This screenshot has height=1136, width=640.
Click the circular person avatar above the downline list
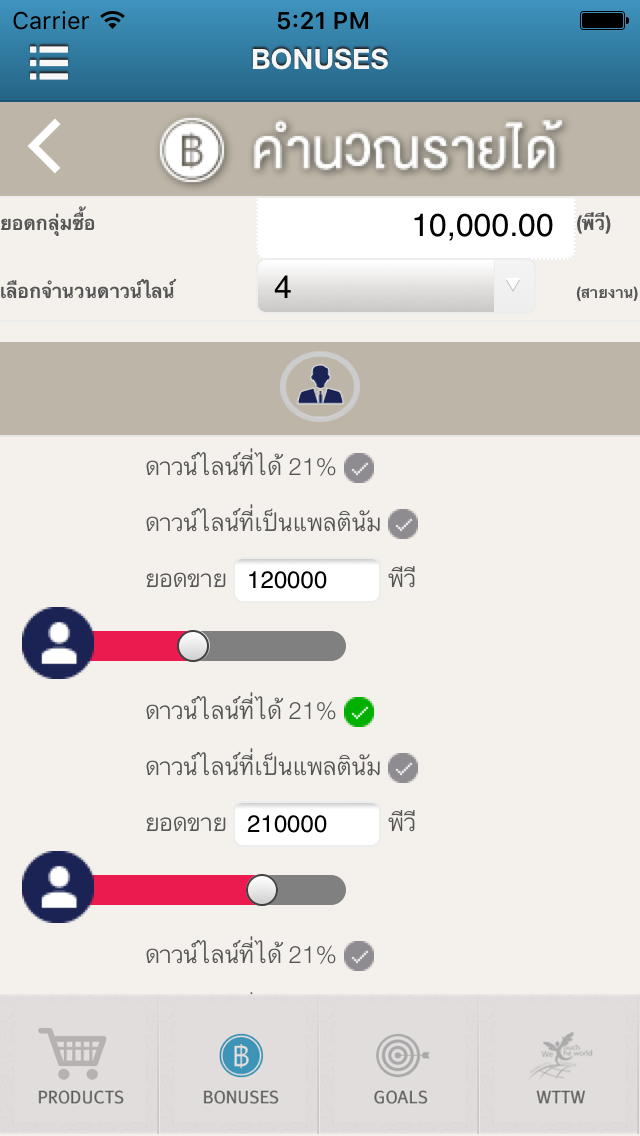click(319, 384)
